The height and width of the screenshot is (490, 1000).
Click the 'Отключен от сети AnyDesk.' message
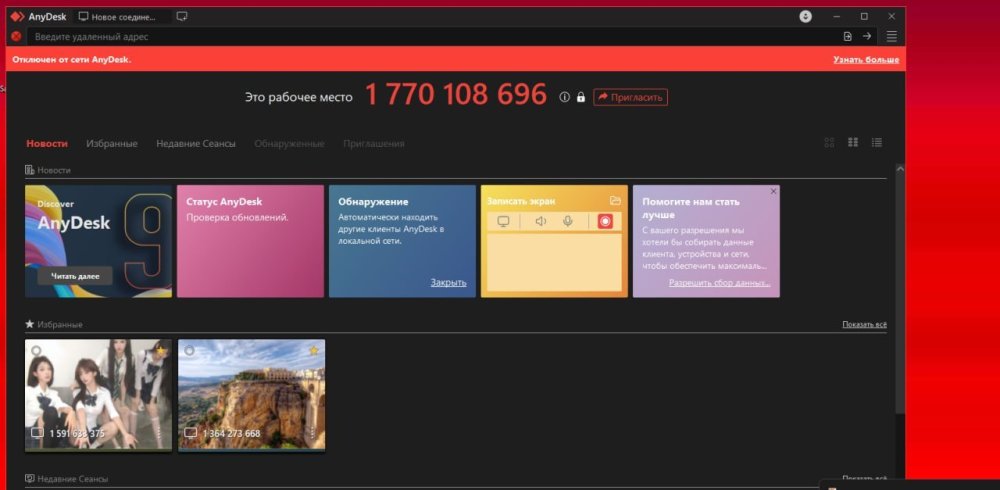click(71, 59)
